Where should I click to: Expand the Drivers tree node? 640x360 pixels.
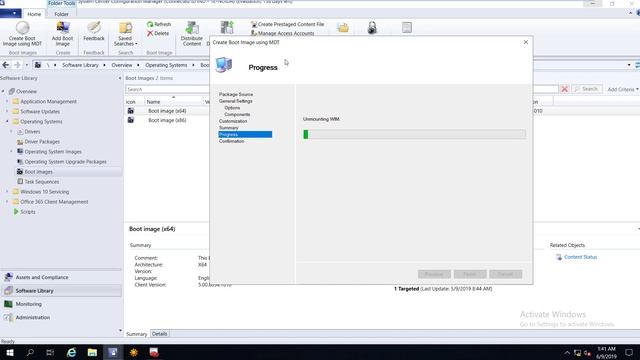[11, 131]
